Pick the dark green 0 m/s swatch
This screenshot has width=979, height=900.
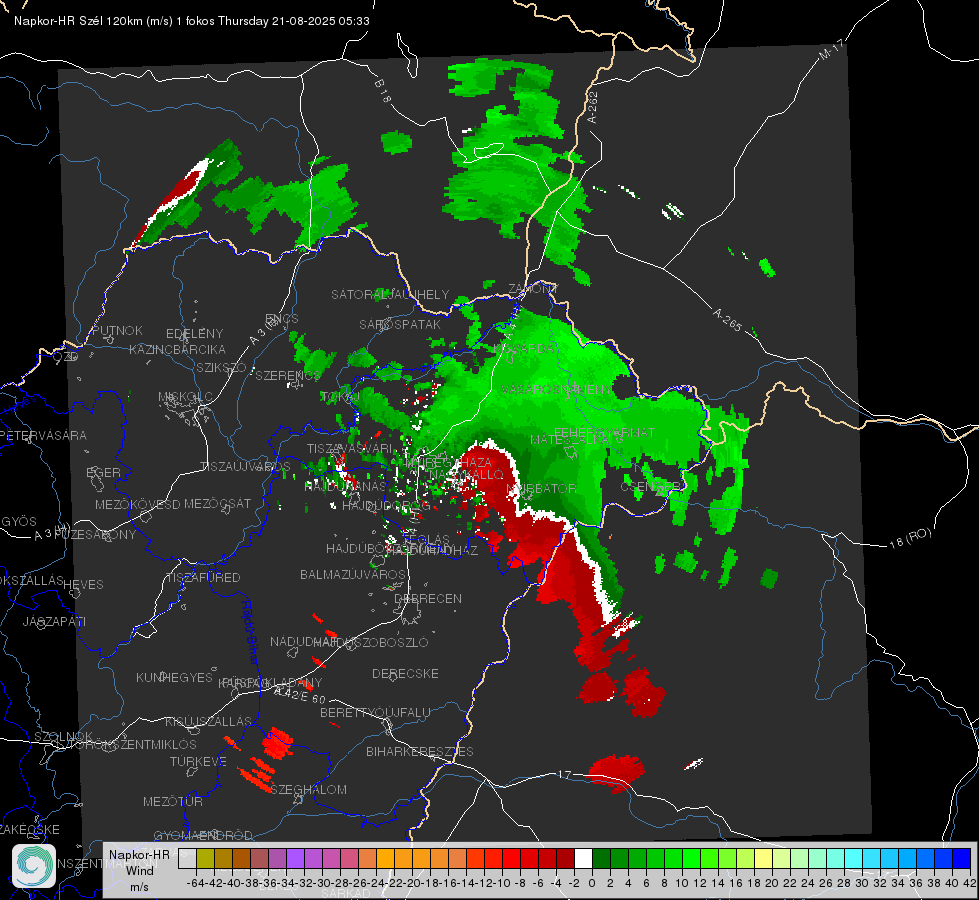click(x=601, y=858)
